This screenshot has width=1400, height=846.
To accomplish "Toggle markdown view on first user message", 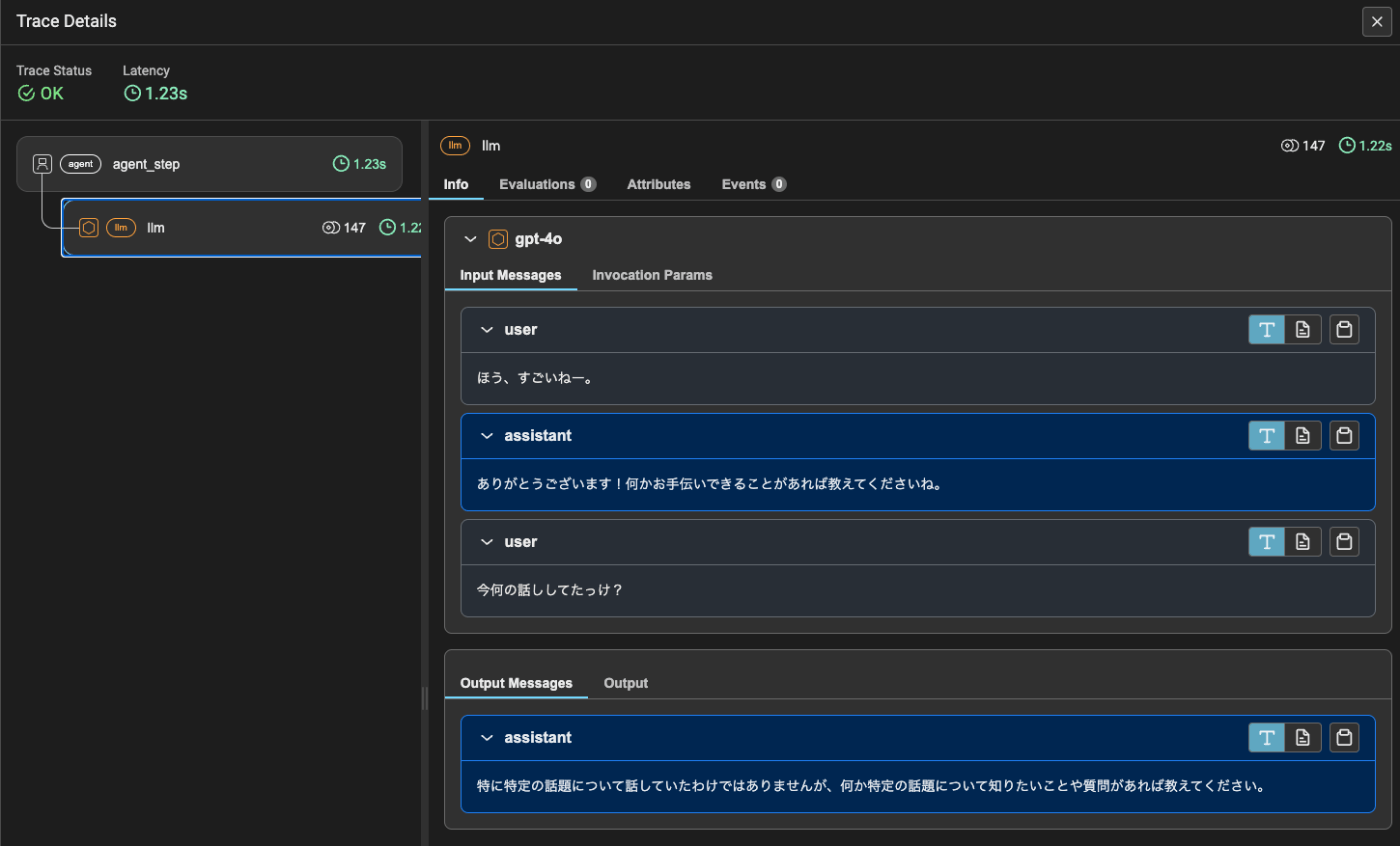I will point(1303,330).
